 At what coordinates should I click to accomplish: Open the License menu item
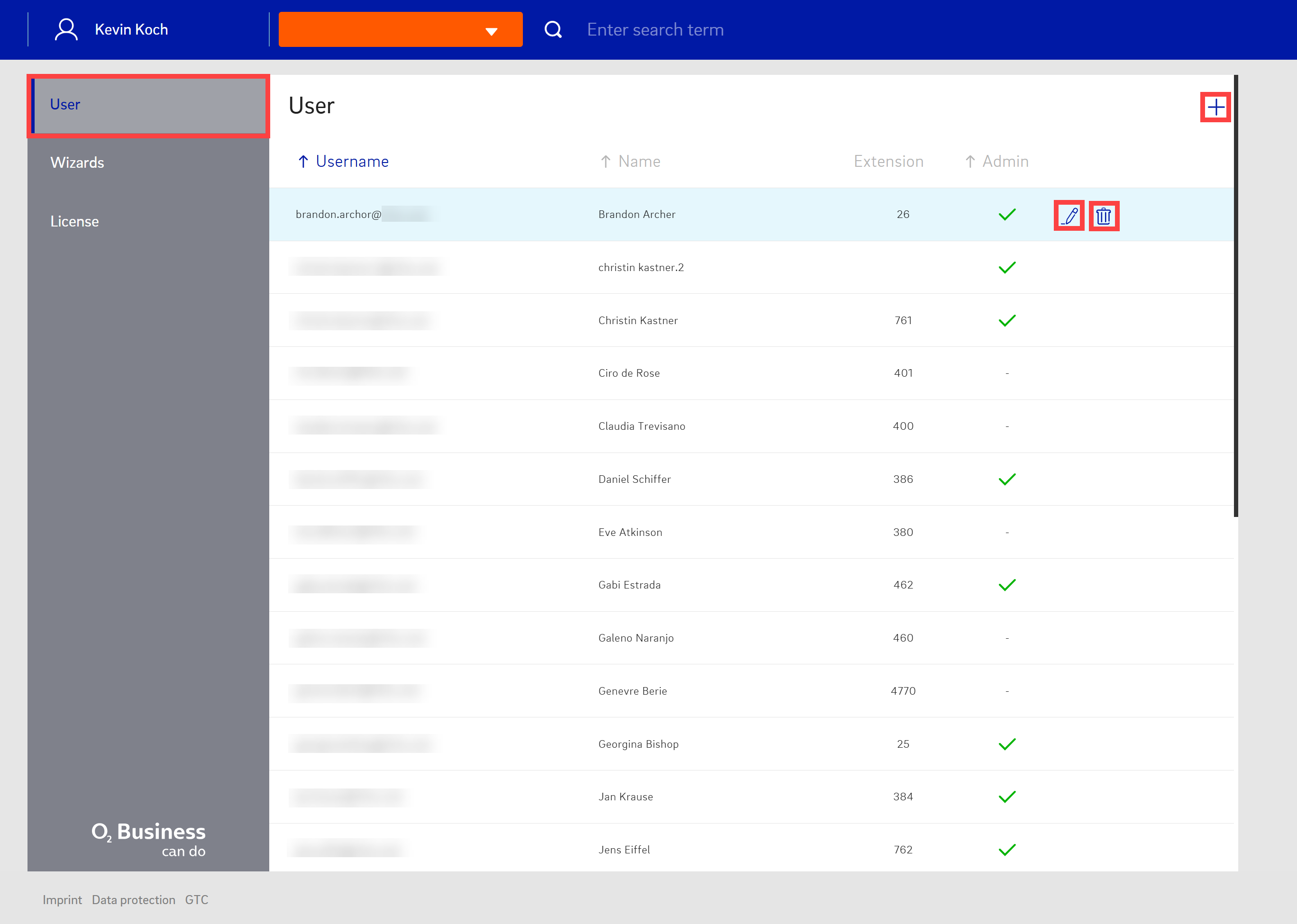click(x=74, y=221)
